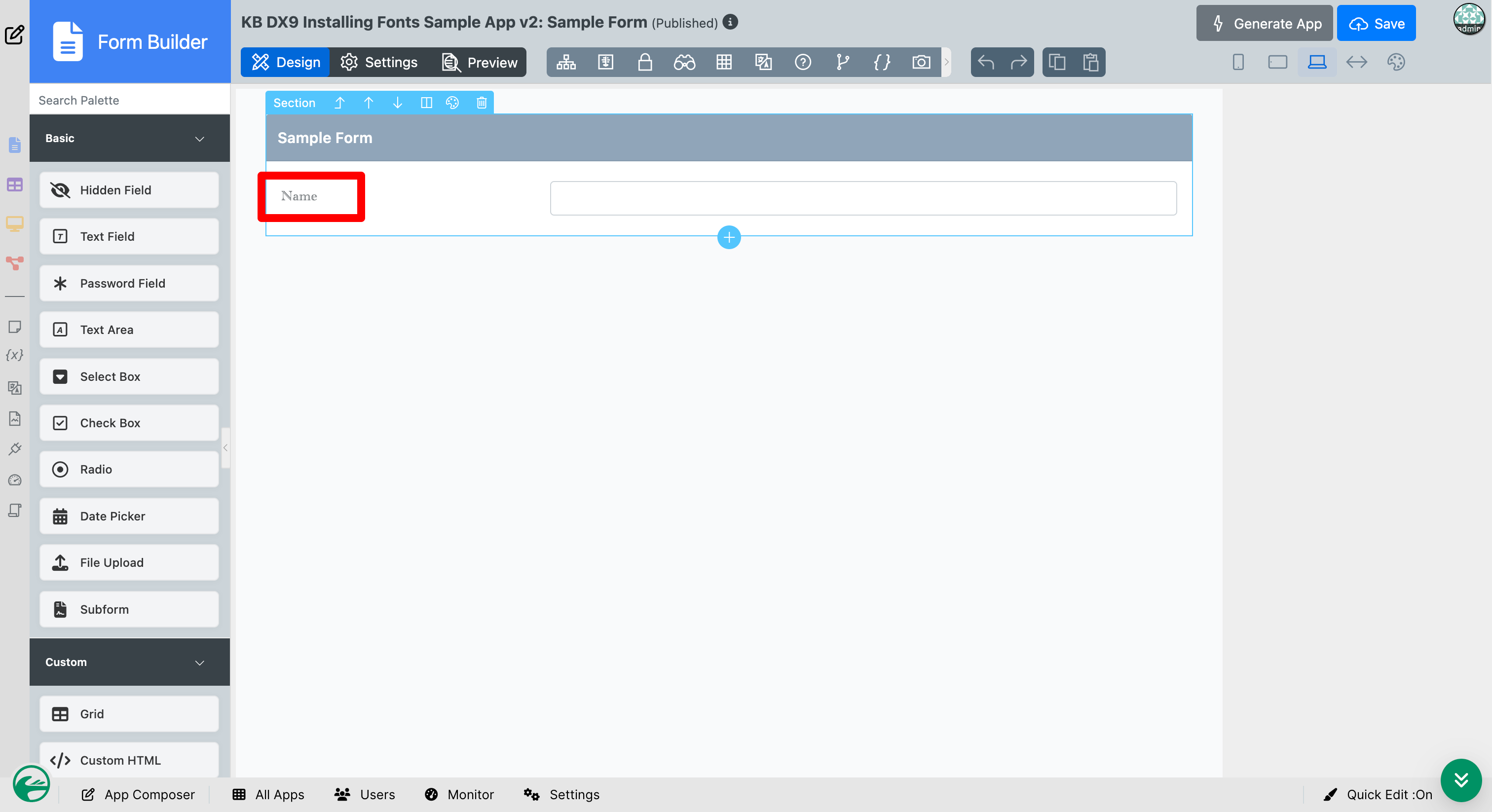Open Monitor from bottom bar
Screen dimensions: 1492x812
[459, 795]
